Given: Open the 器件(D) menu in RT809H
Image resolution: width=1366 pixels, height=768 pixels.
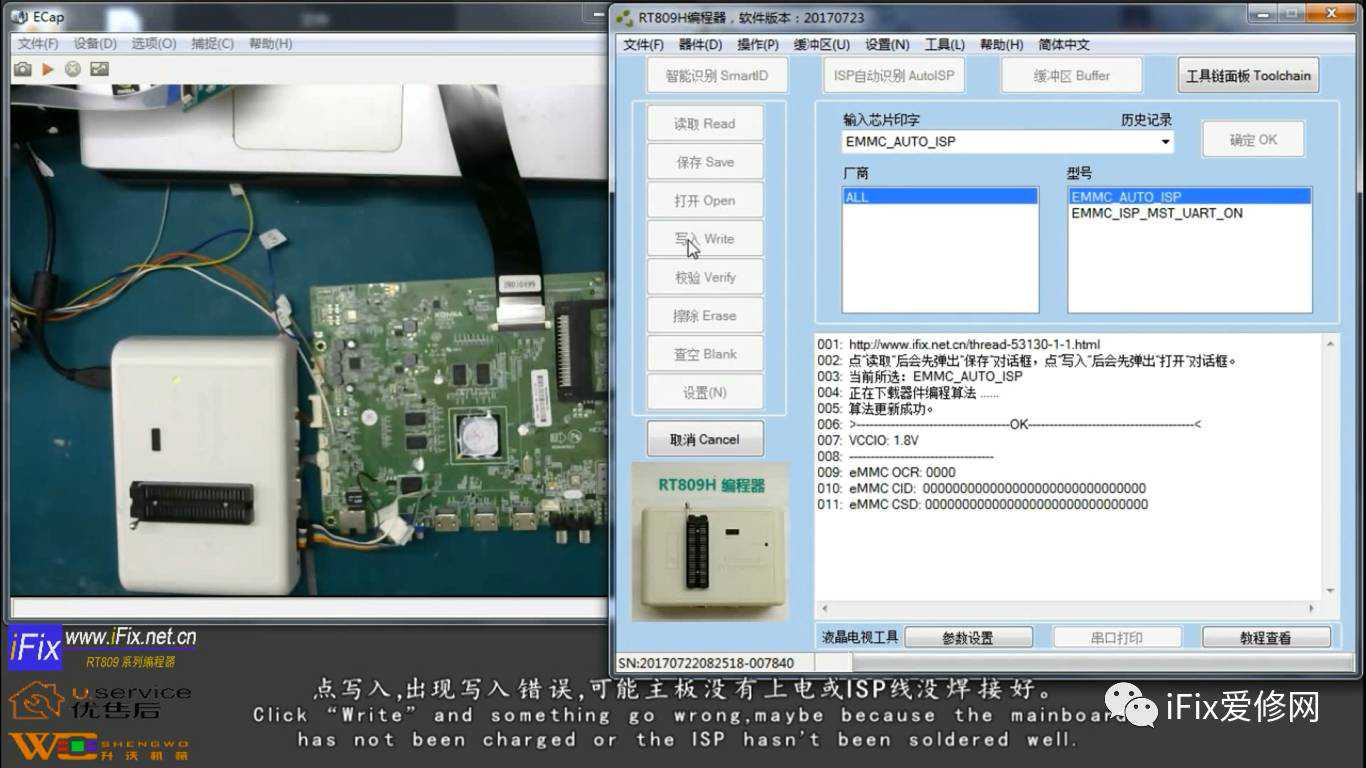Looking at the screenshot, I should pyautogui.click(x=700, y=44).
